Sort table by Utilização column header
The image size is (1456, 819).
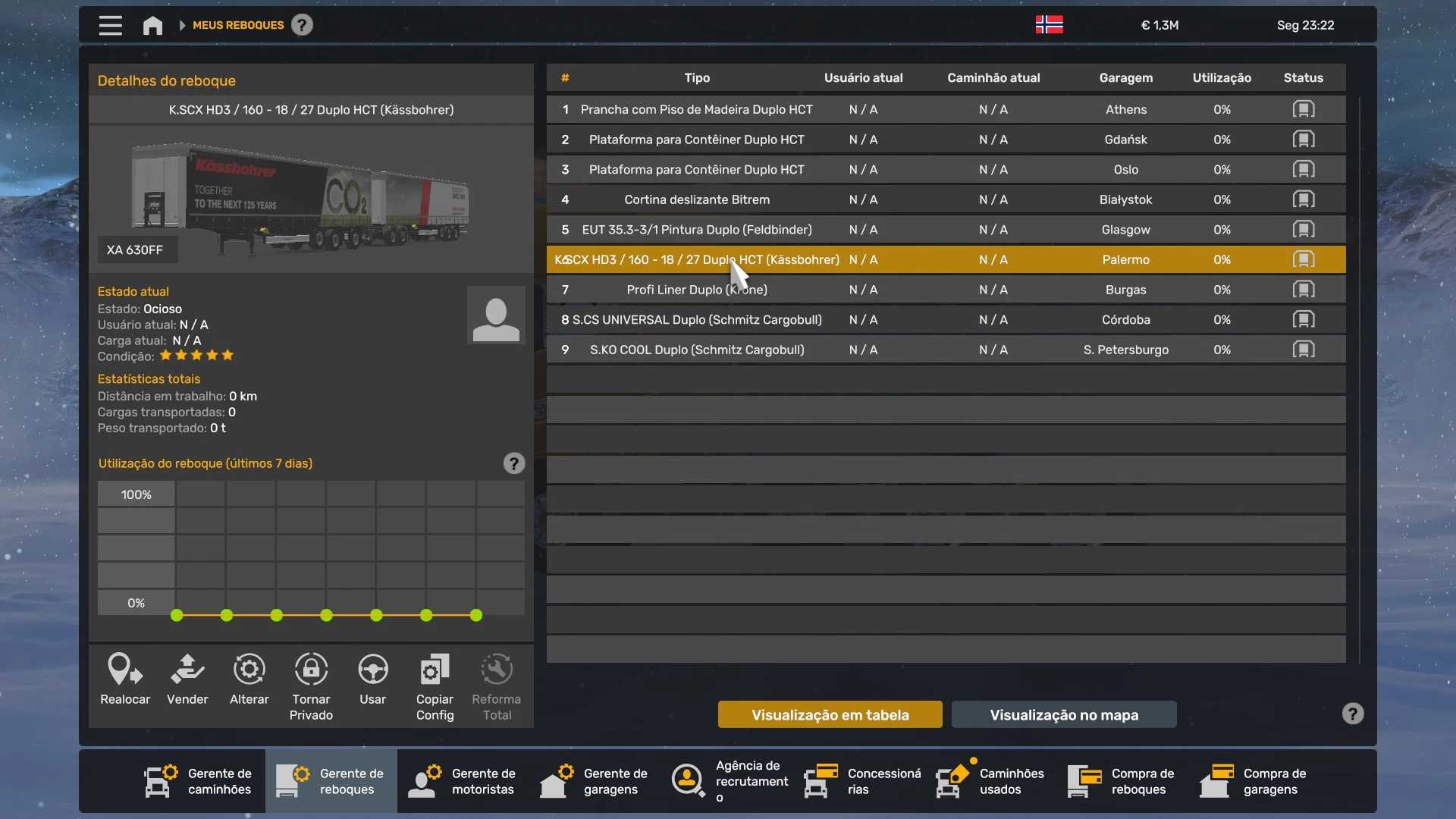1221,78
